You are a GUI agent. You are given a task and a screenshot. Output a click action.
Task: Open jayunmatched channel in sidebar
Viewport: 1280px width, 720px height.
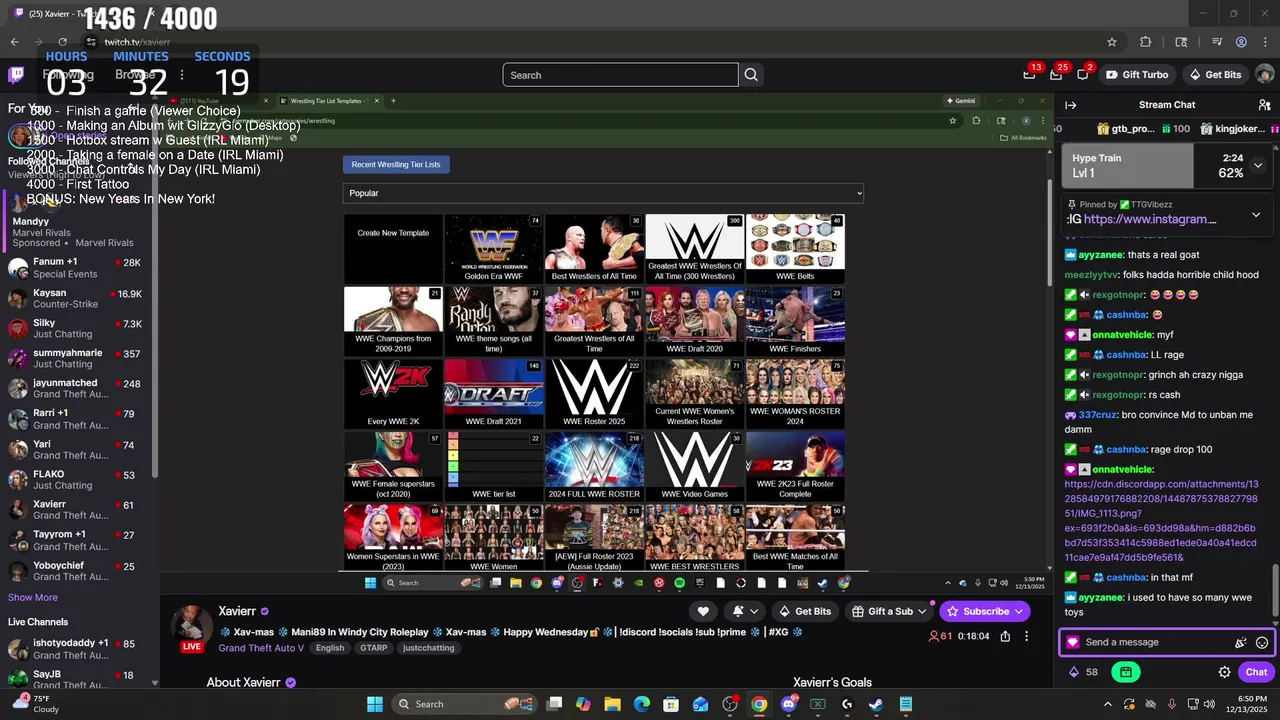tap(76, 388)
